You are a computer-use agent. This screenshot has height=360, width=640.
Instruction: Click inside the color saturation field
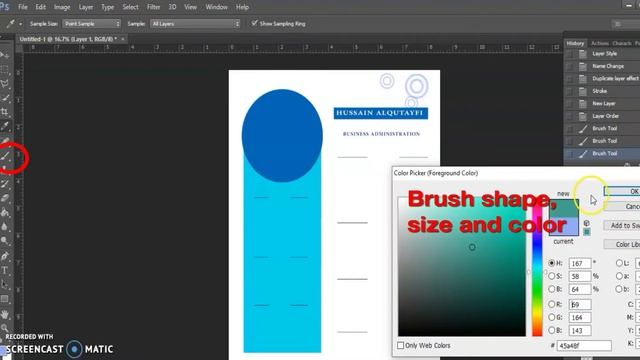pos(462,267)
